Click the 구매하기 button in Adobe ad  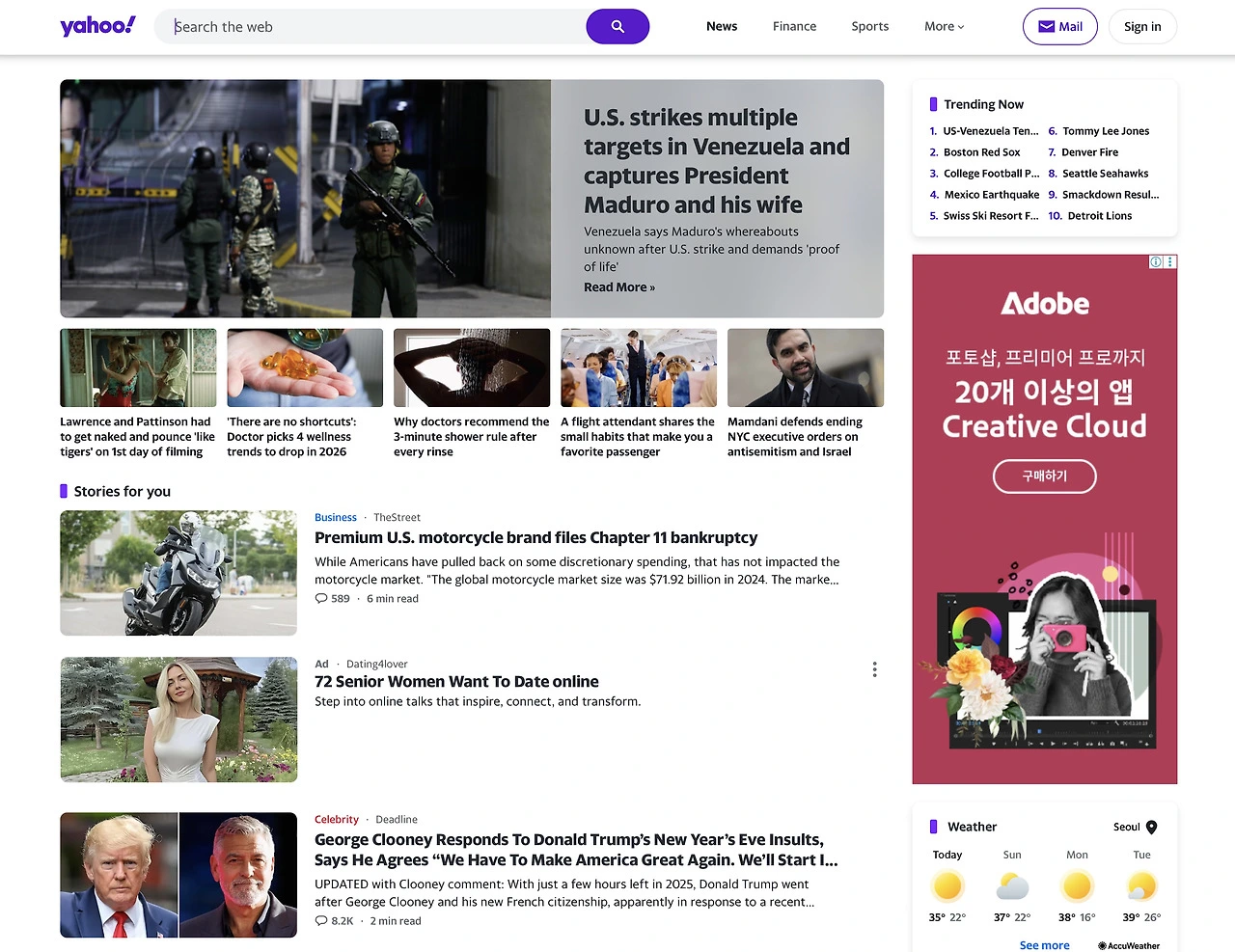click(1045, 476)
